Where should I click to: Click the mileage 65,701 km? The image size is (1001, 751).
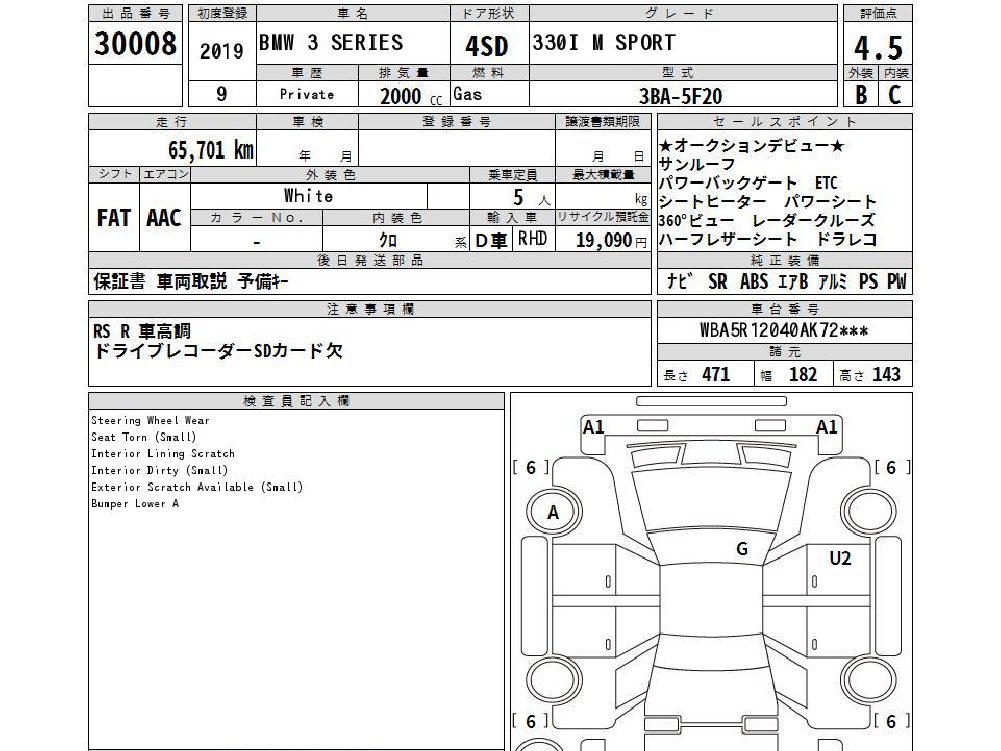coord(211,150)
